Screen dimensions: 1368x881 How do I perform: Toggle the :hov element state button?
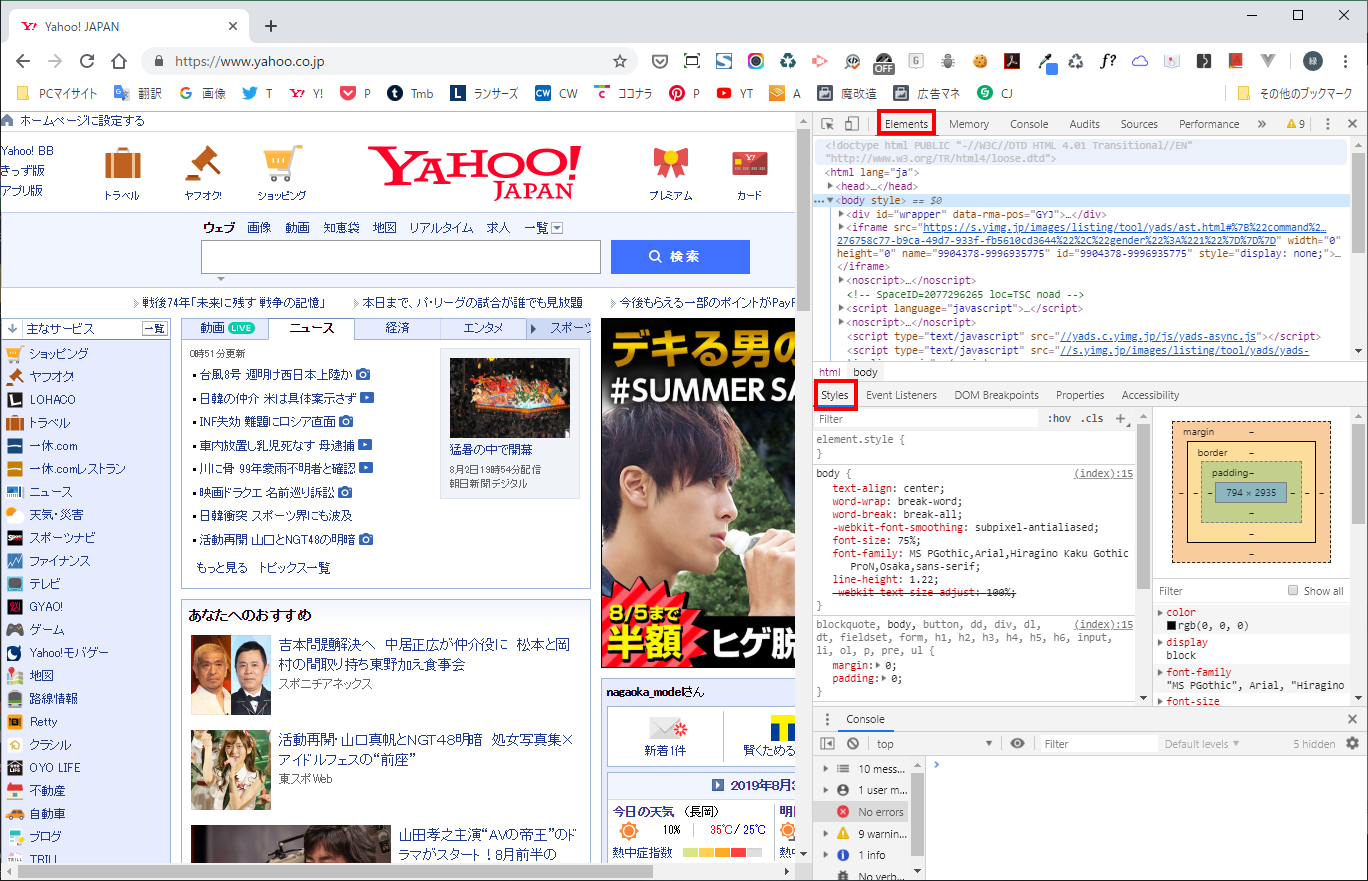click(x=1059, y=419)
